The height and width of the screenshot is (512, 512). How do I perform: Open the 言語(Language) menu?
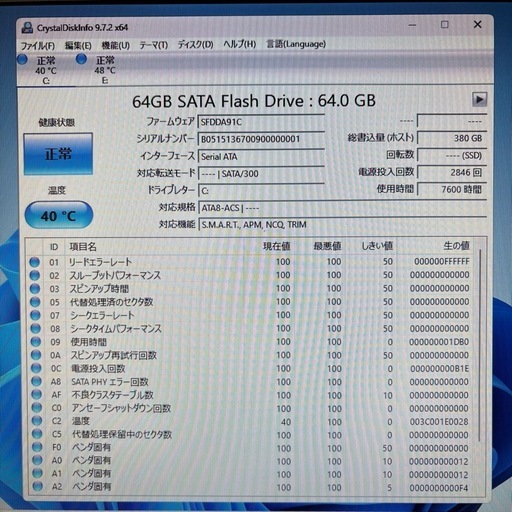click(x=296, y=44)
